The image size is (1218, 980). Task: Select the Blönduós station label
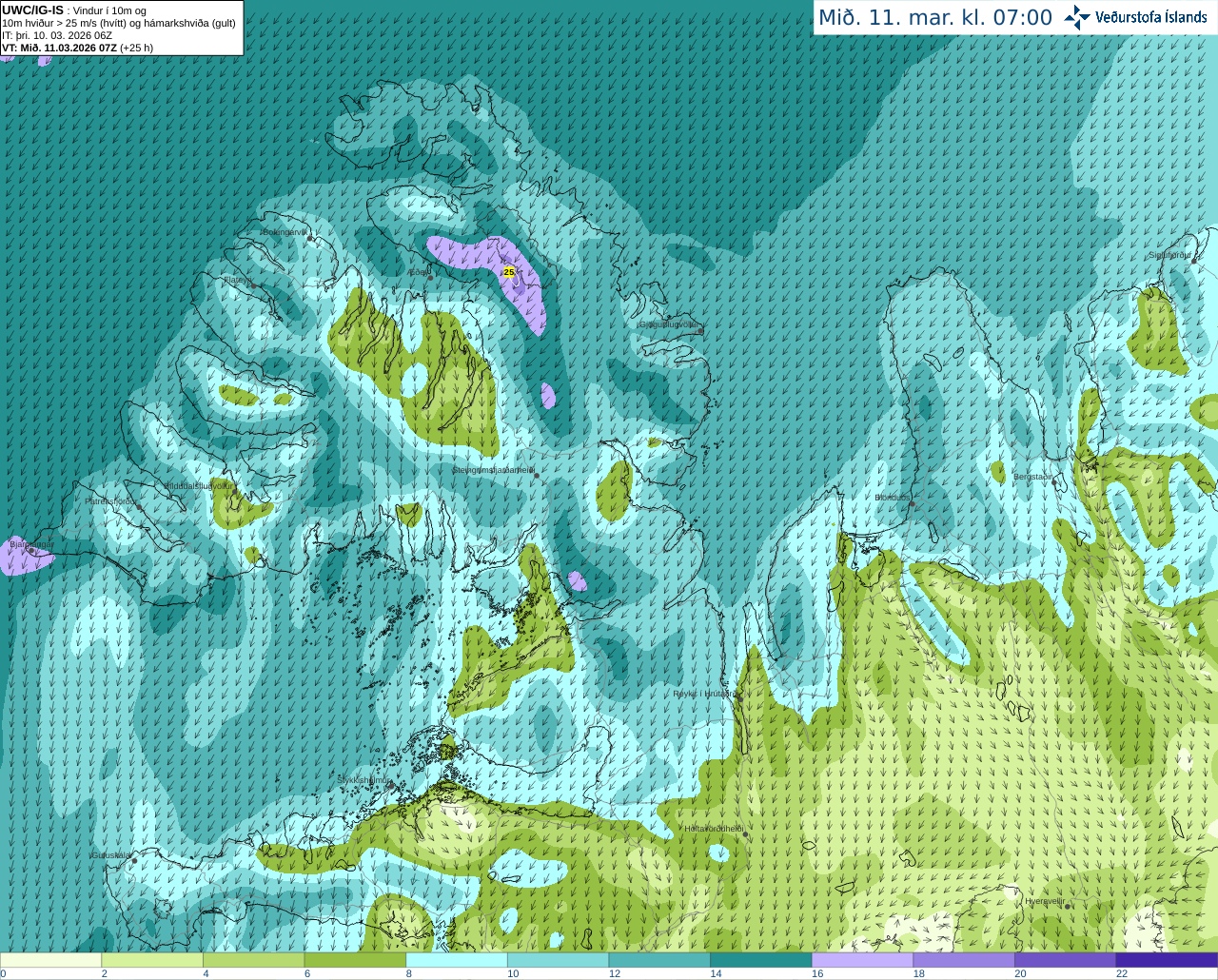[x=893, y=498]
